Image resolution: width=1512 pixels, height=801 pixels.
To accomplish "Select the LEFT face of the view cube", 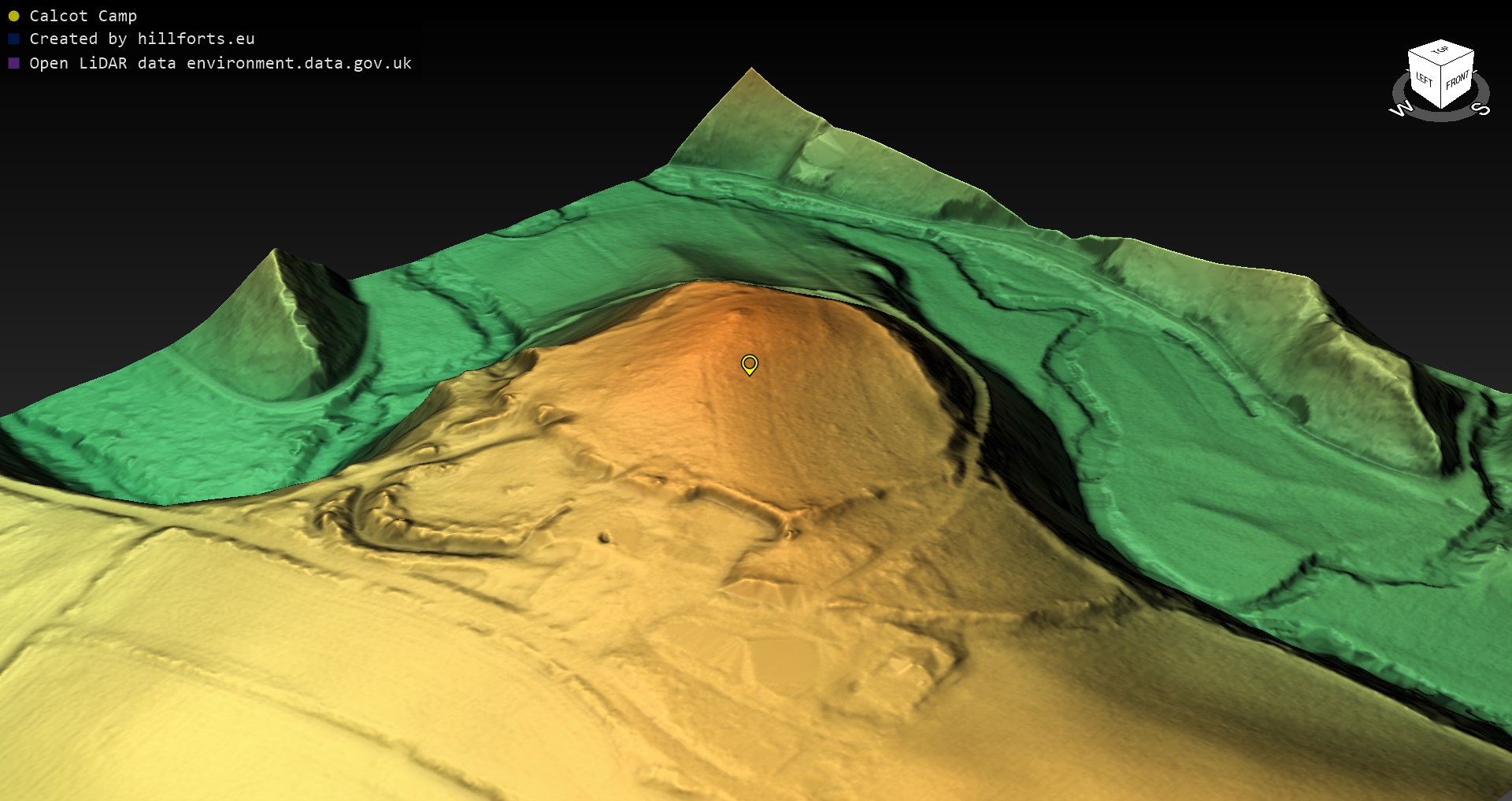I will click(x=1425, y=80).
